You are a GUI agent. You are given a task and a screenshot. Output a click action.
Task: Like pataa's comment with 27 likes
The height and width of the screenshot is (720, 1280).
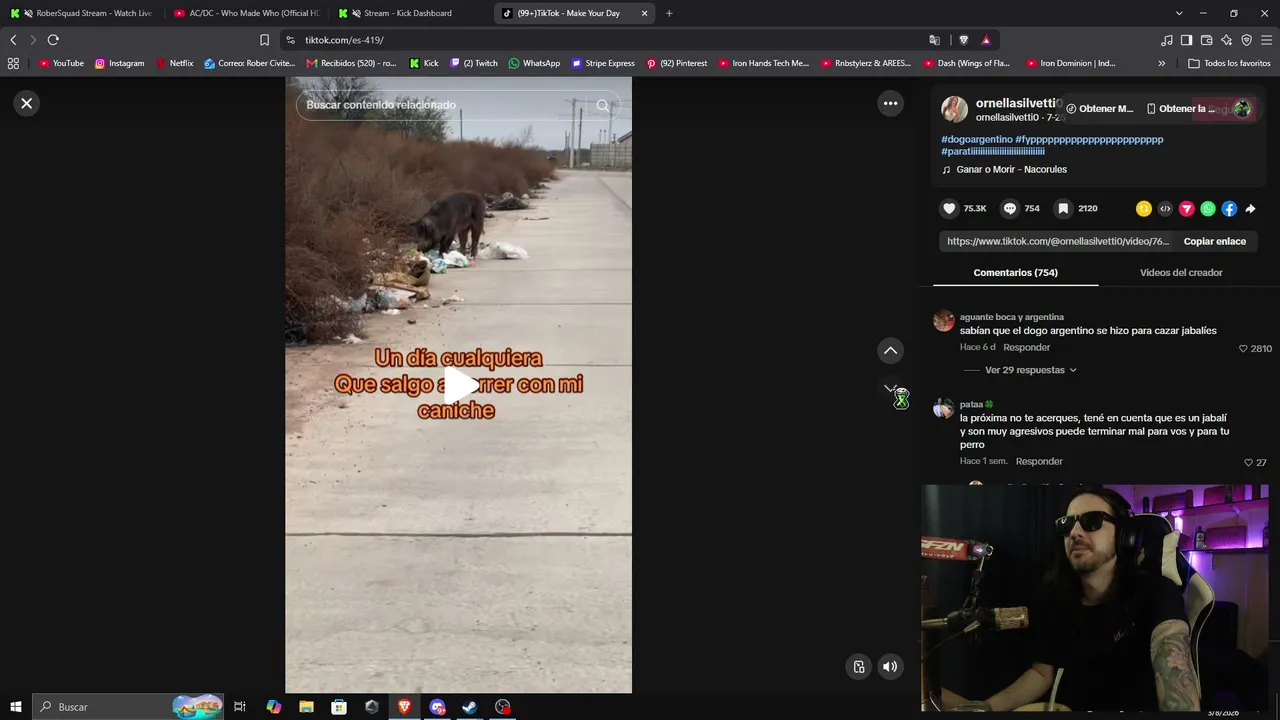[x=1249, y=463]
